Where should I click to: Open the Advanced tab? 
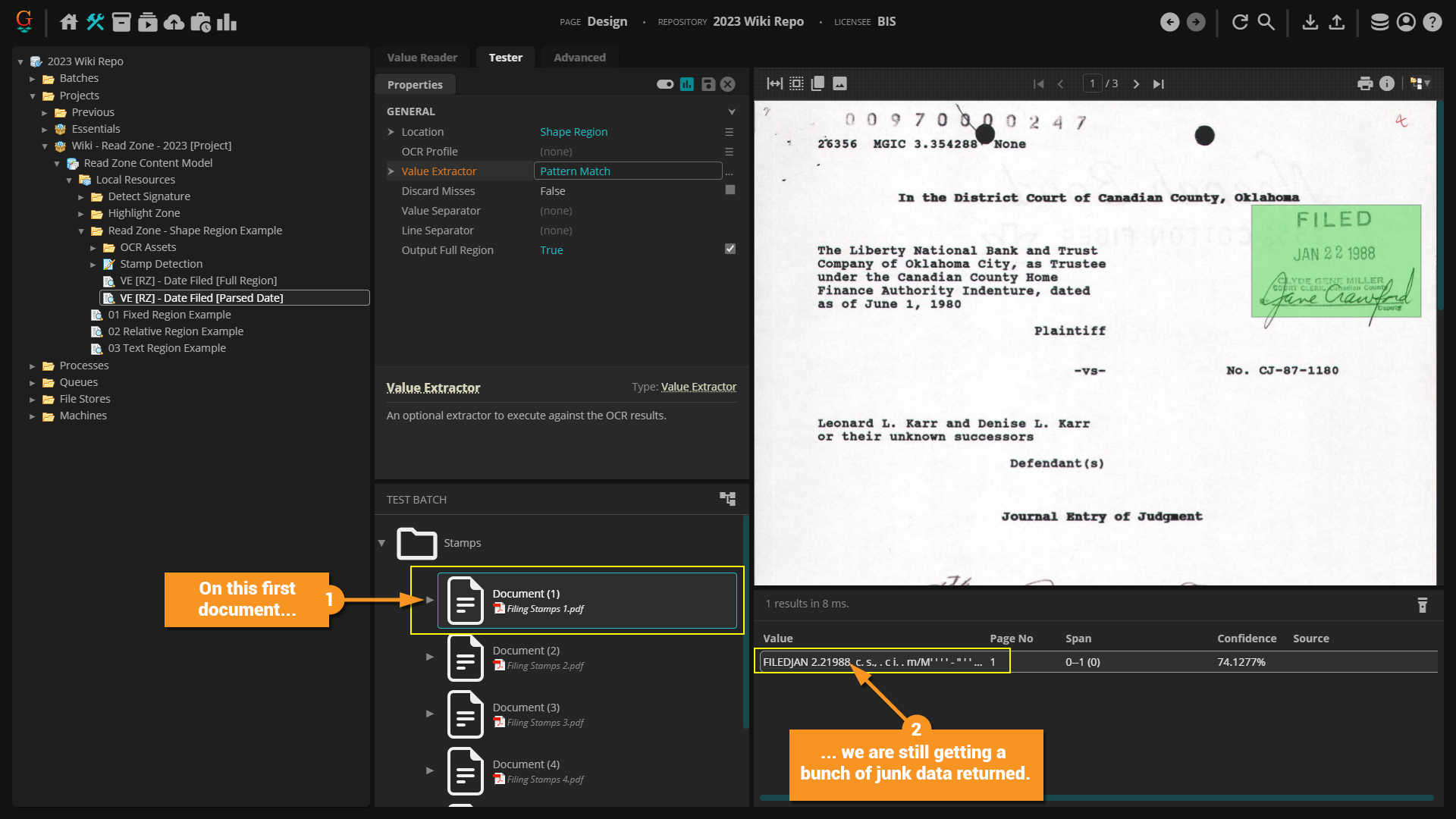(x=579, y=58)
